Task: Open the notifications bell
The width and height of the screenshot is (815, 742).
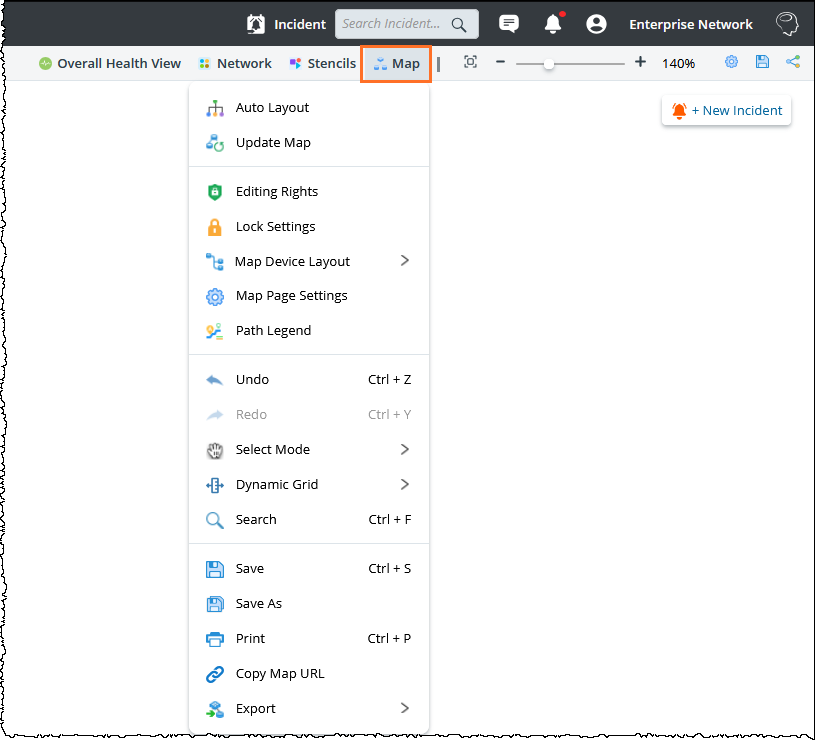Action: coord(553,24)
